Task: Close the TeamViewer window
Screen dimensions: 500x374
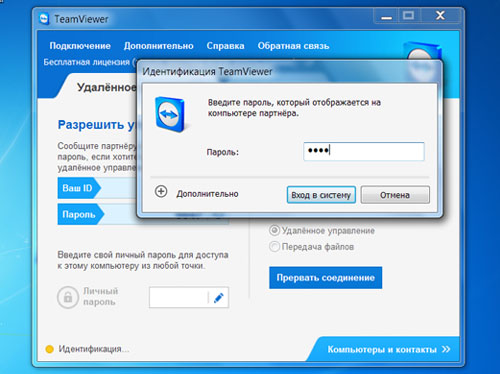Action: (x=441, y=15)
